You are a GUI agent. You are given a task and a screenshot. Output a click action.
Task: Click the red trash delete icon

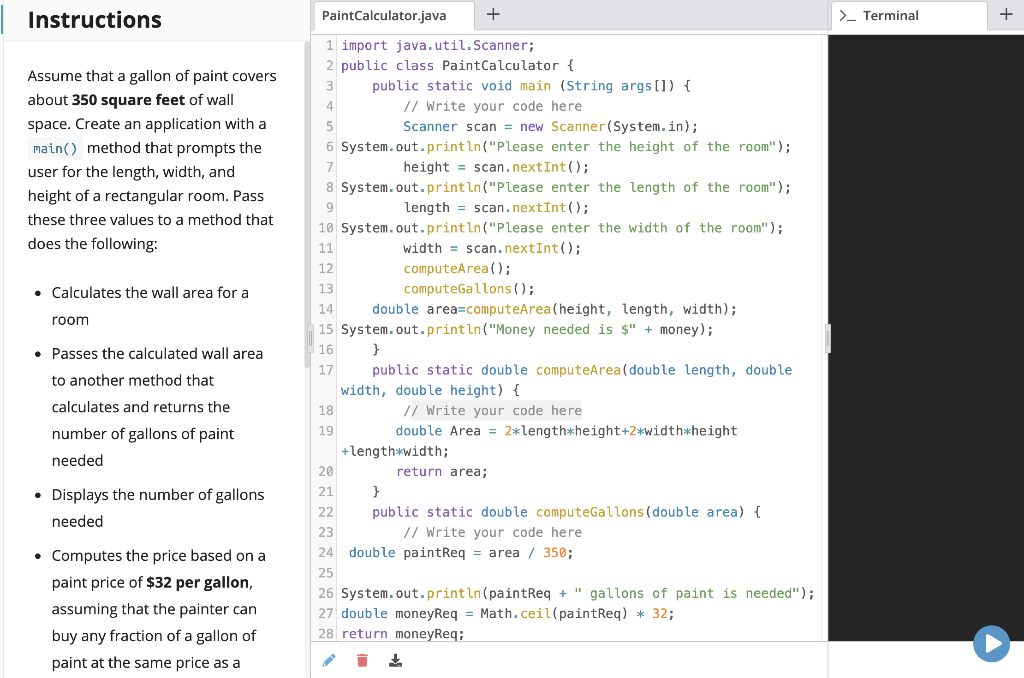tap(362, 661)
